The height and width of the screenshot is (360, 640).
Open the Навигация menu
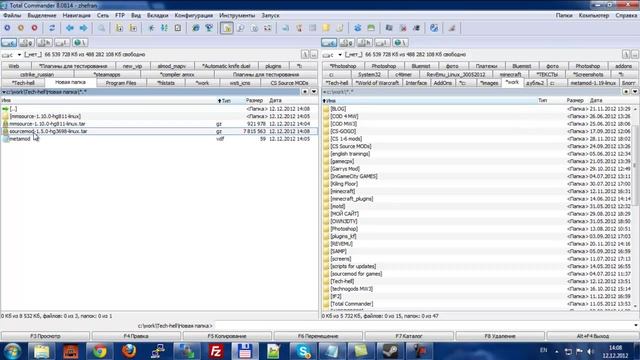77,16
